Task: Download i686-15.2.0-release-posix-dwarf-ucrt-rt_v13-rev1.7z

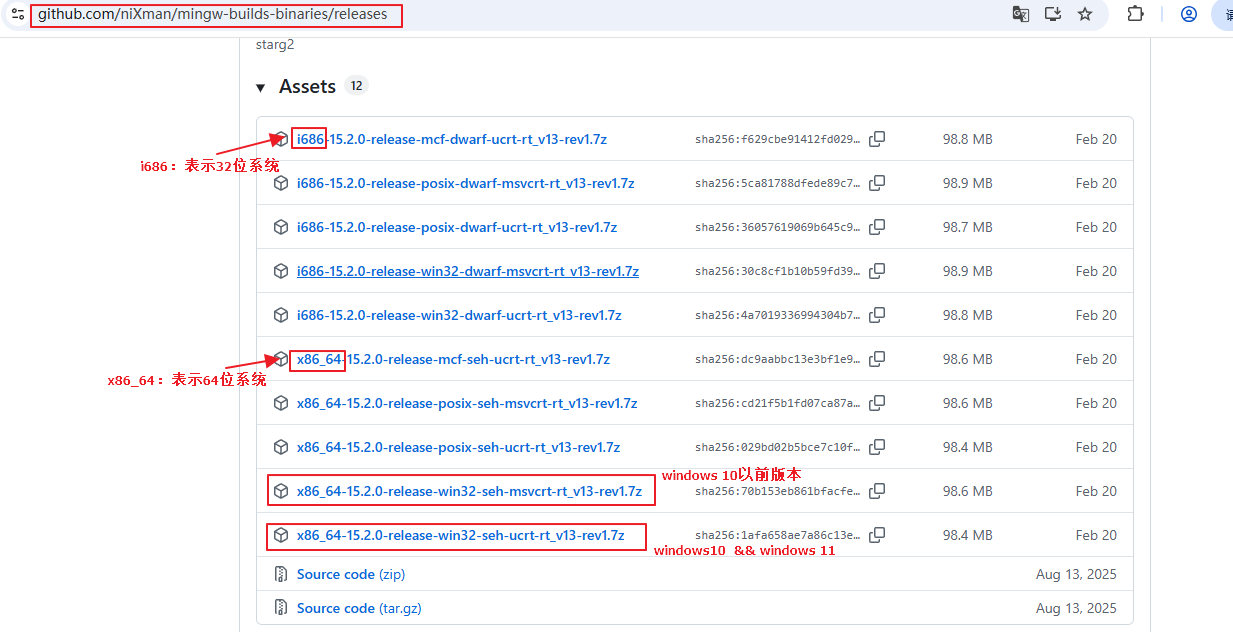Action: pyautogui.click(x=457, y=227)
